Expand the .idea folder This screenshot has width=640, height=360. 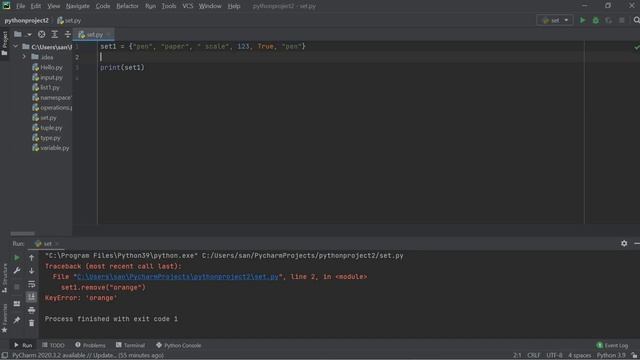pyautogui.click(x=24, y=57)
